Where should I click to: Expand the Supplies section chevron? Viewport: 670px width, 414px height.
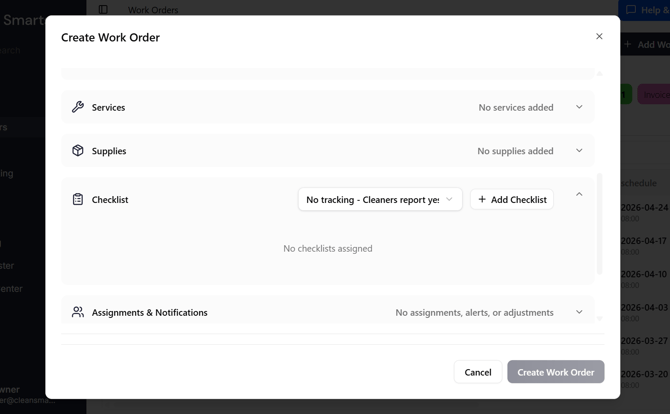[x=579, y=151]
